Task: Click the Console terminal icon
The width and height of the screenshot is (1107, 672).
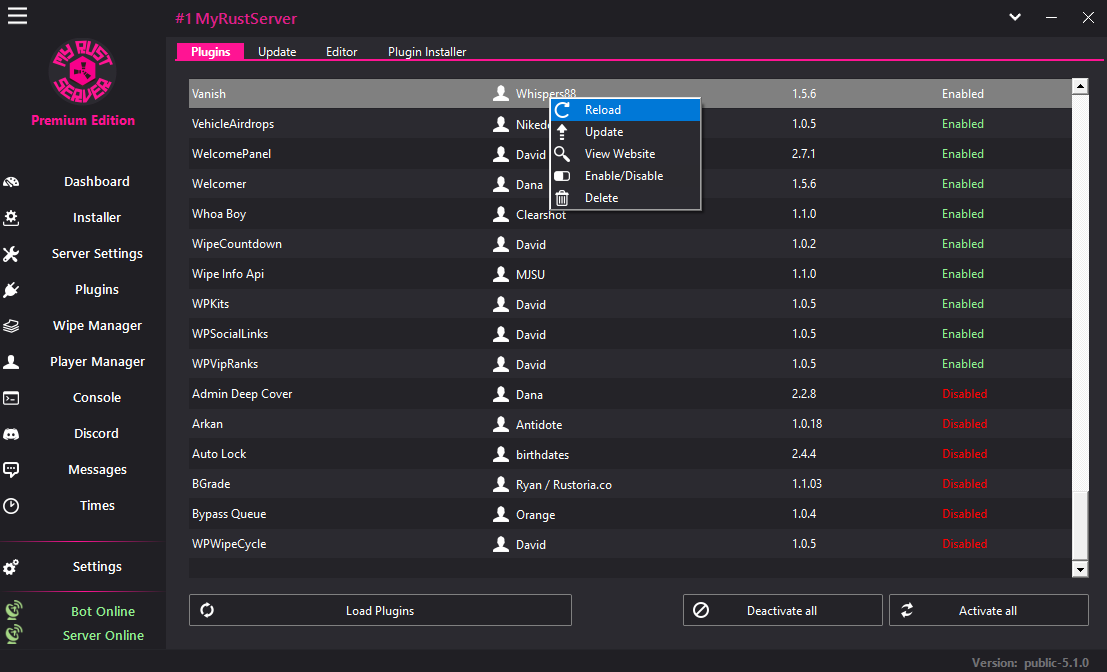Action: pos(11,398)
